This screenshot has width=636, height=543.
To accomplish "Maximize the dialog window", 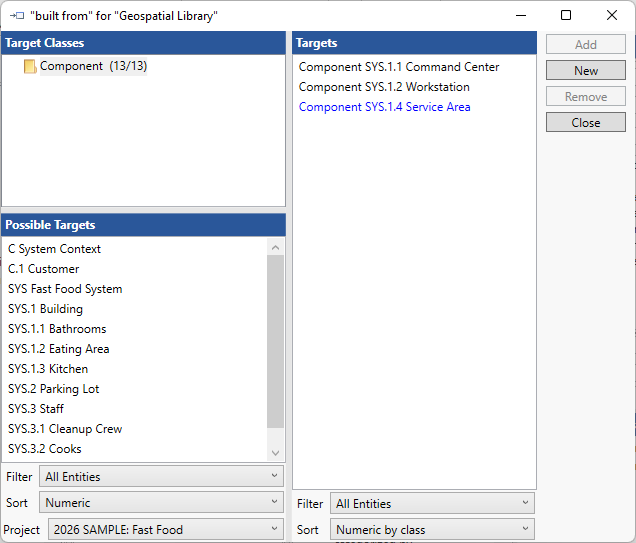I will tap(566, 15).
